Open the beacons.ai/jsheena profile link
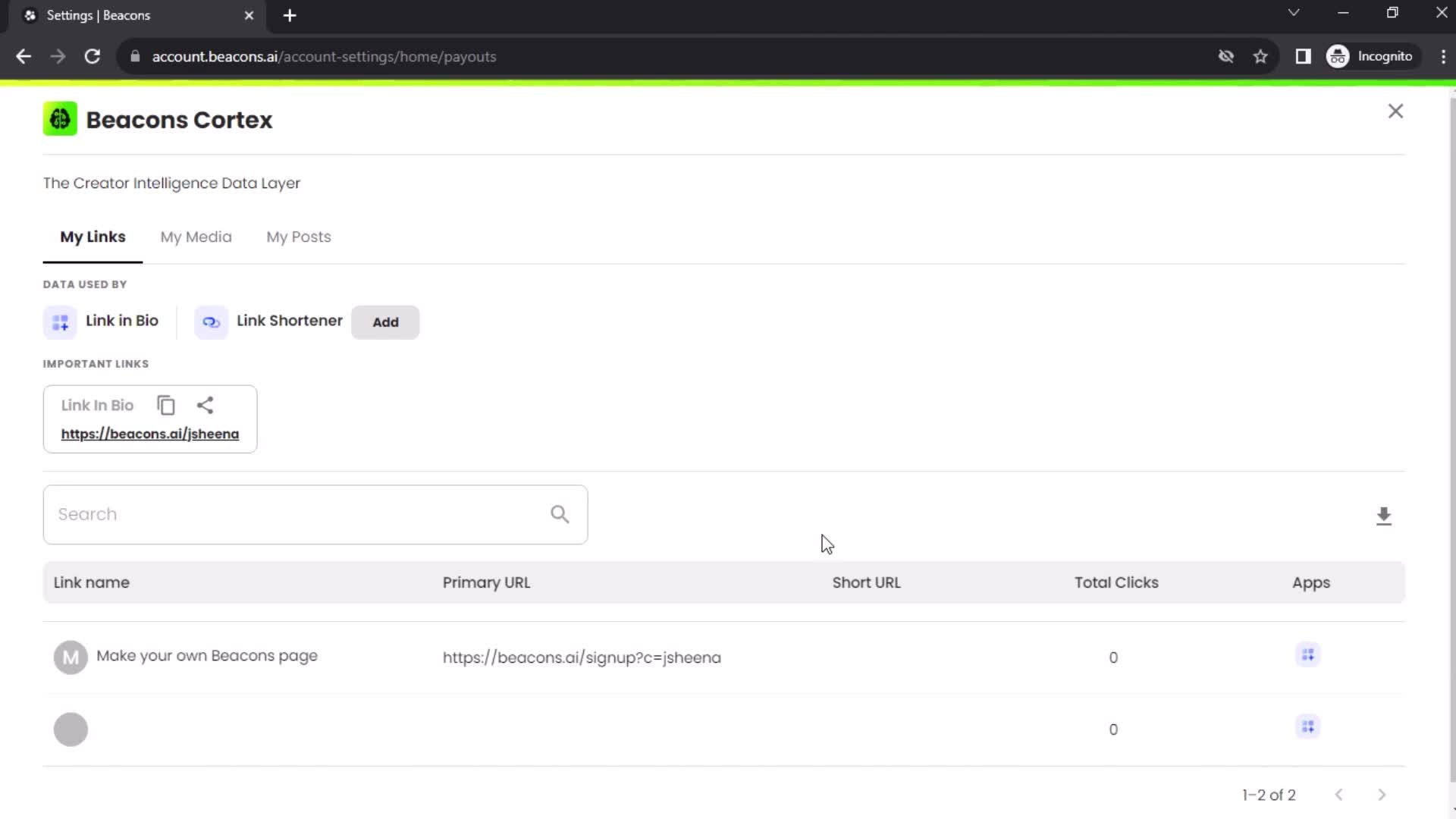This screenshot has width=1456, height=819. click(150, 433)
